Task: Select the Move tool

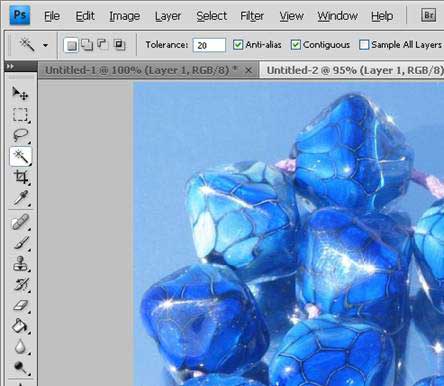Action: tap(20, 94)
